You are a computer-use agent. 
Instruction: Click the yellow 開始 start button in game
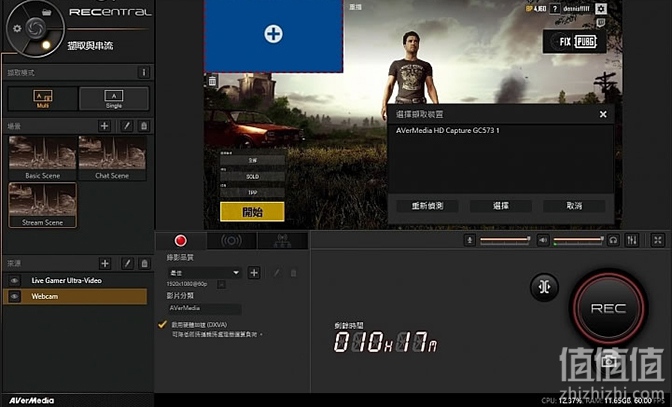point(252,212)
